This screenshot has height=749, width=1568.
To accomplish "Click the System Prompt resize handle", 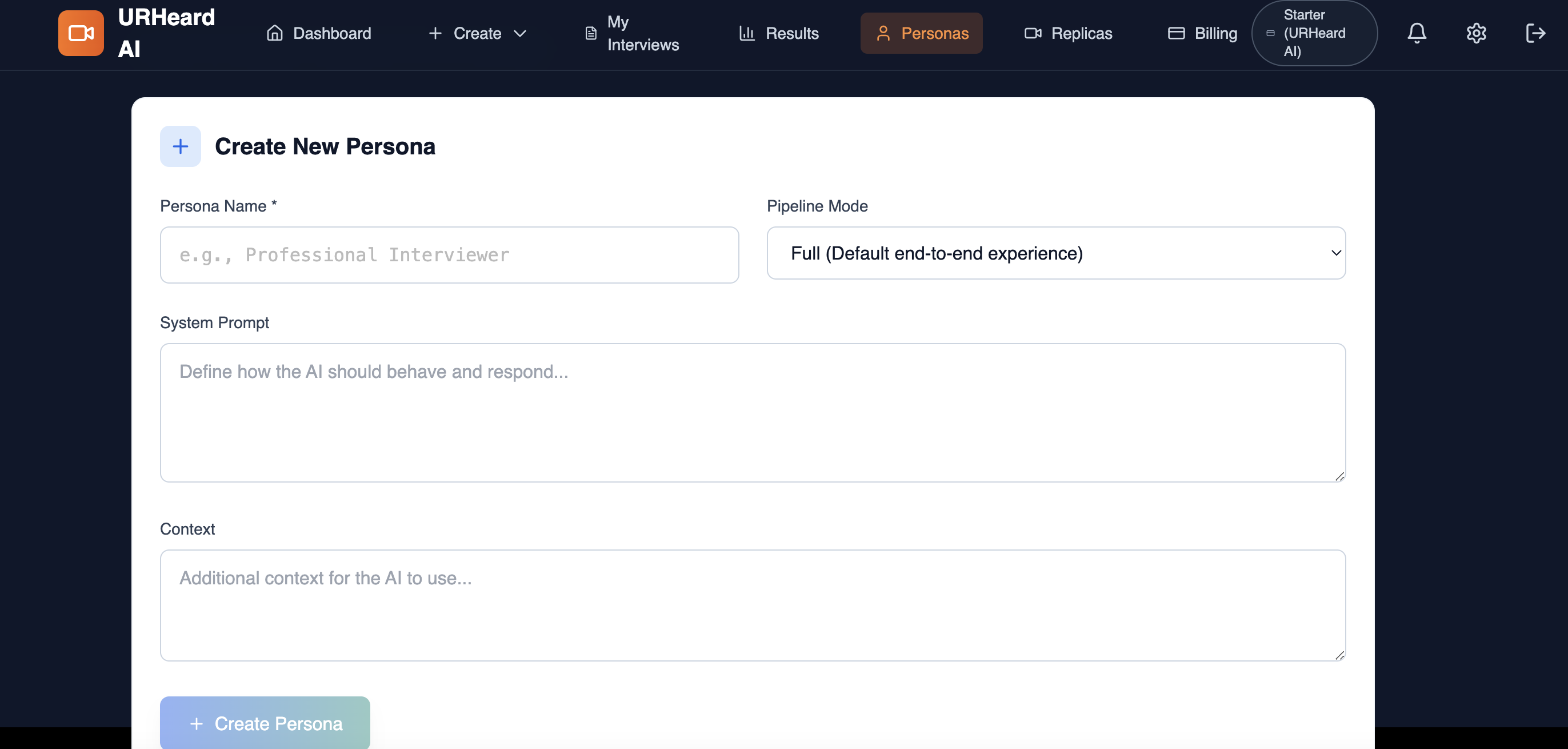I will click(x=1339, y=476).
